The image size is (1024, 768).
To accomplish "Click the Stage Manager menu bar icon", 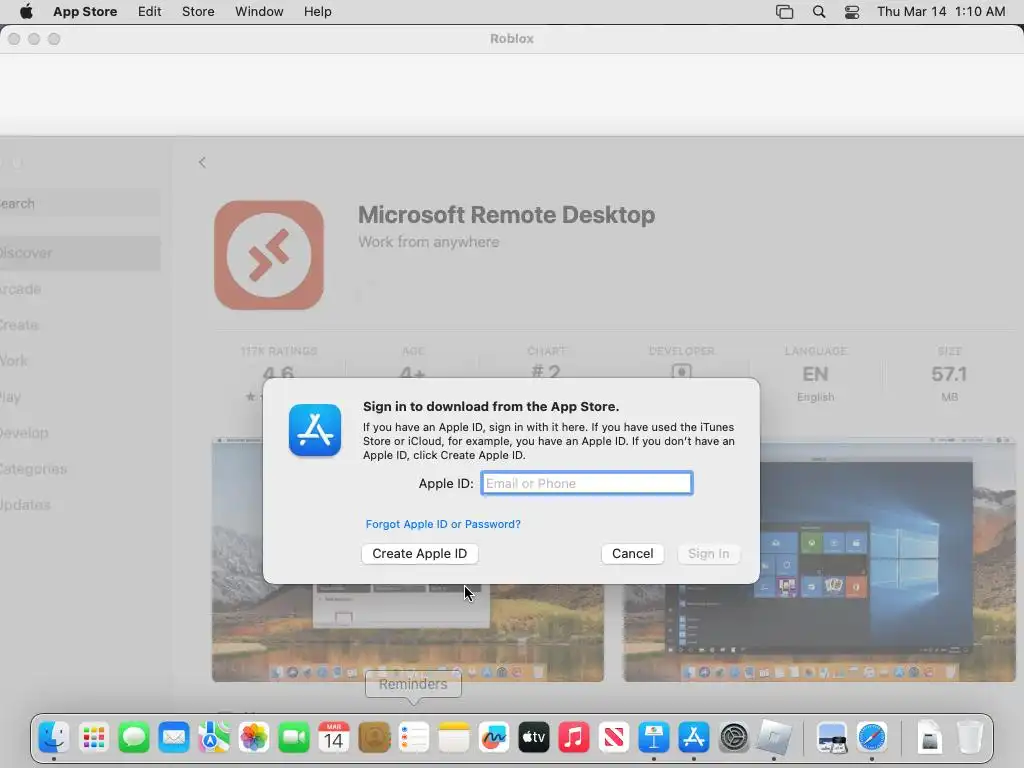I will [x=784, y=12].
